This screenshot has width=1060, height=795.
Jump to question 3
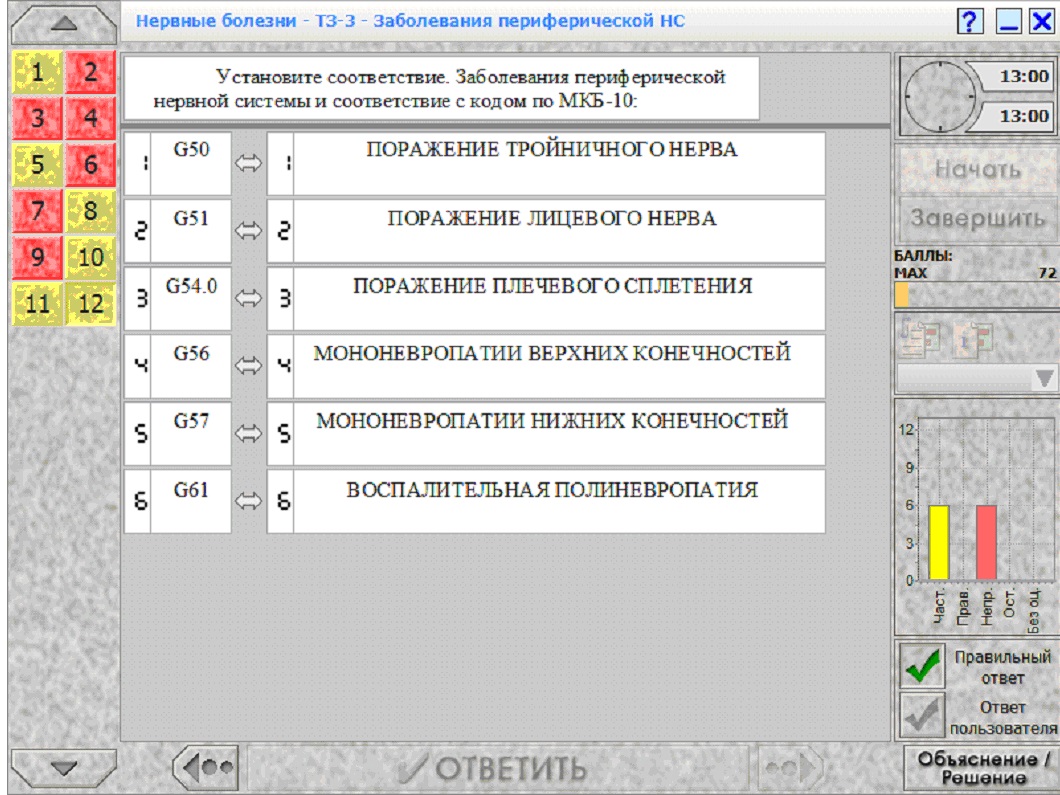(x=37, y=118)
